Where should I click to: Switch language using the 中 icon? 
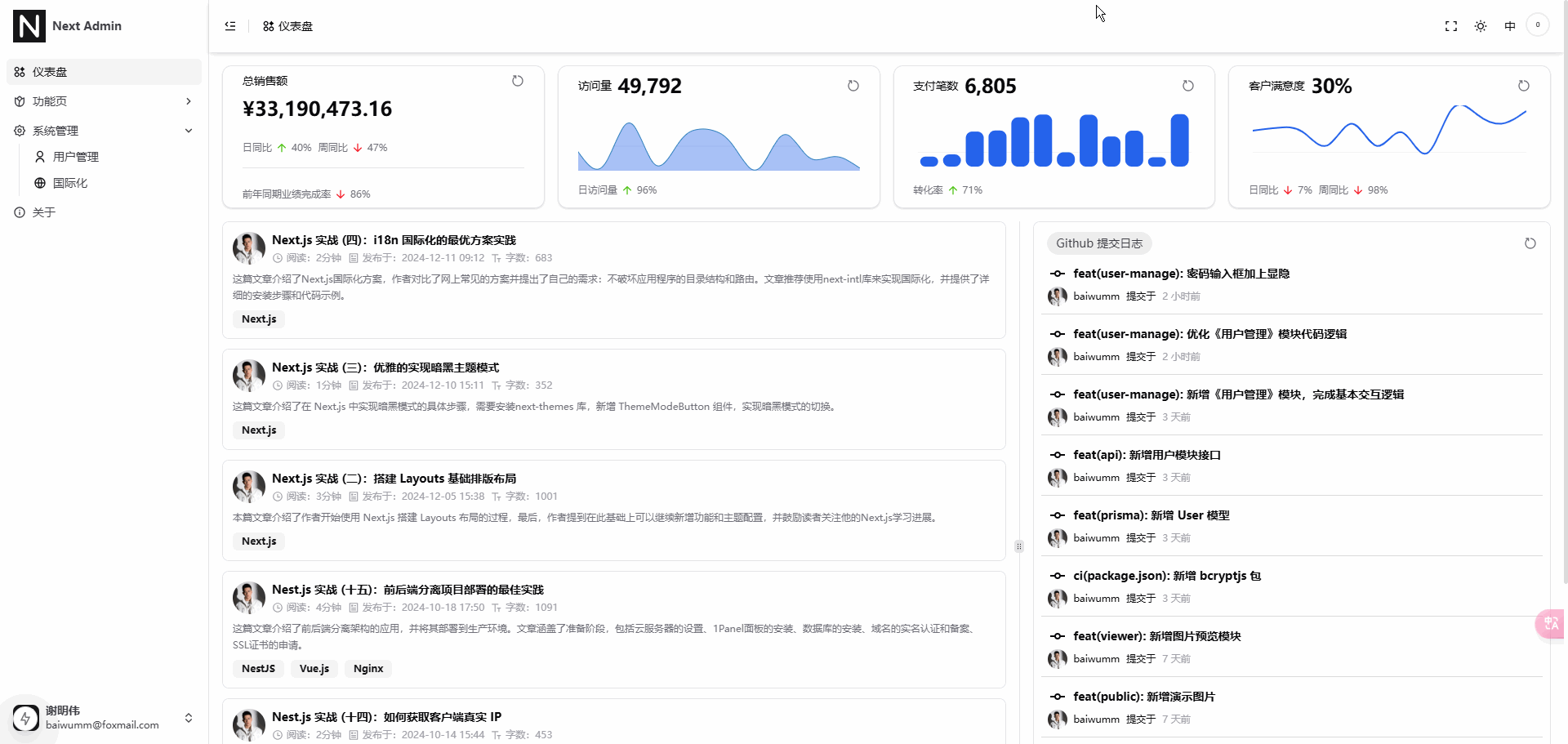tap(1510, 26)
